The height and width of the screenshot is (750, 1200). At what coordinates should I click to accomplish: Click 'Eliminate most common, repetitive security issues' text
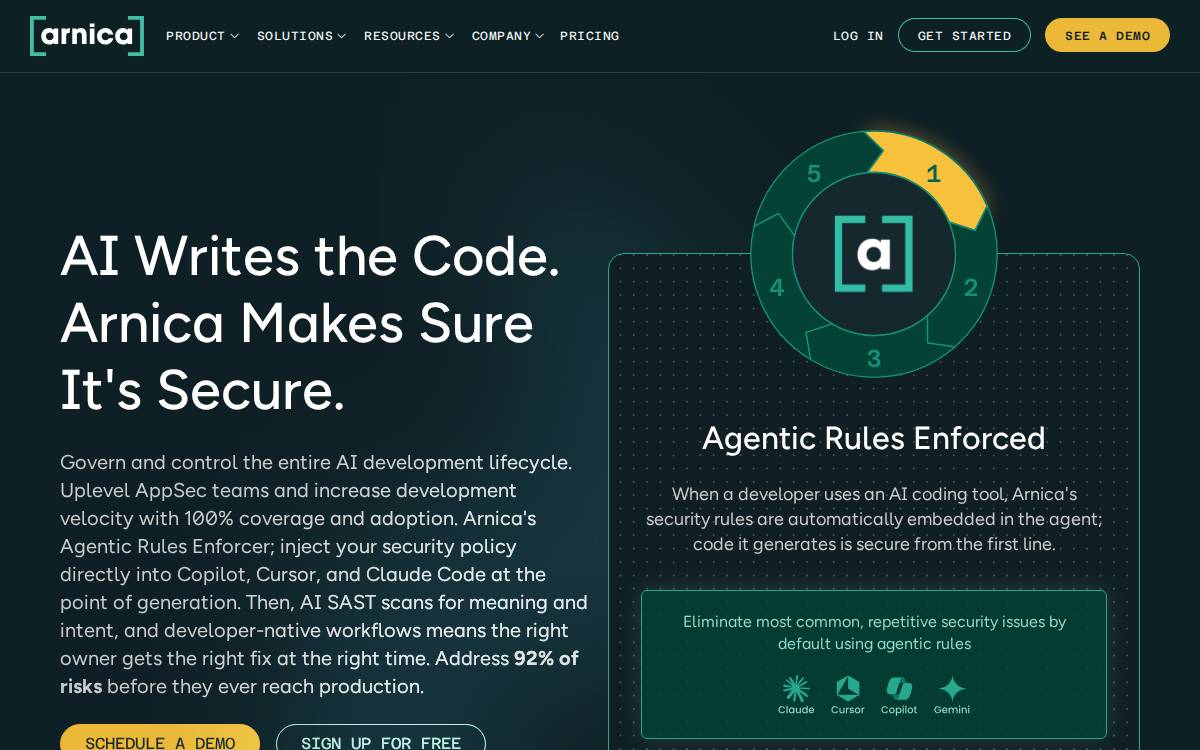874,632
